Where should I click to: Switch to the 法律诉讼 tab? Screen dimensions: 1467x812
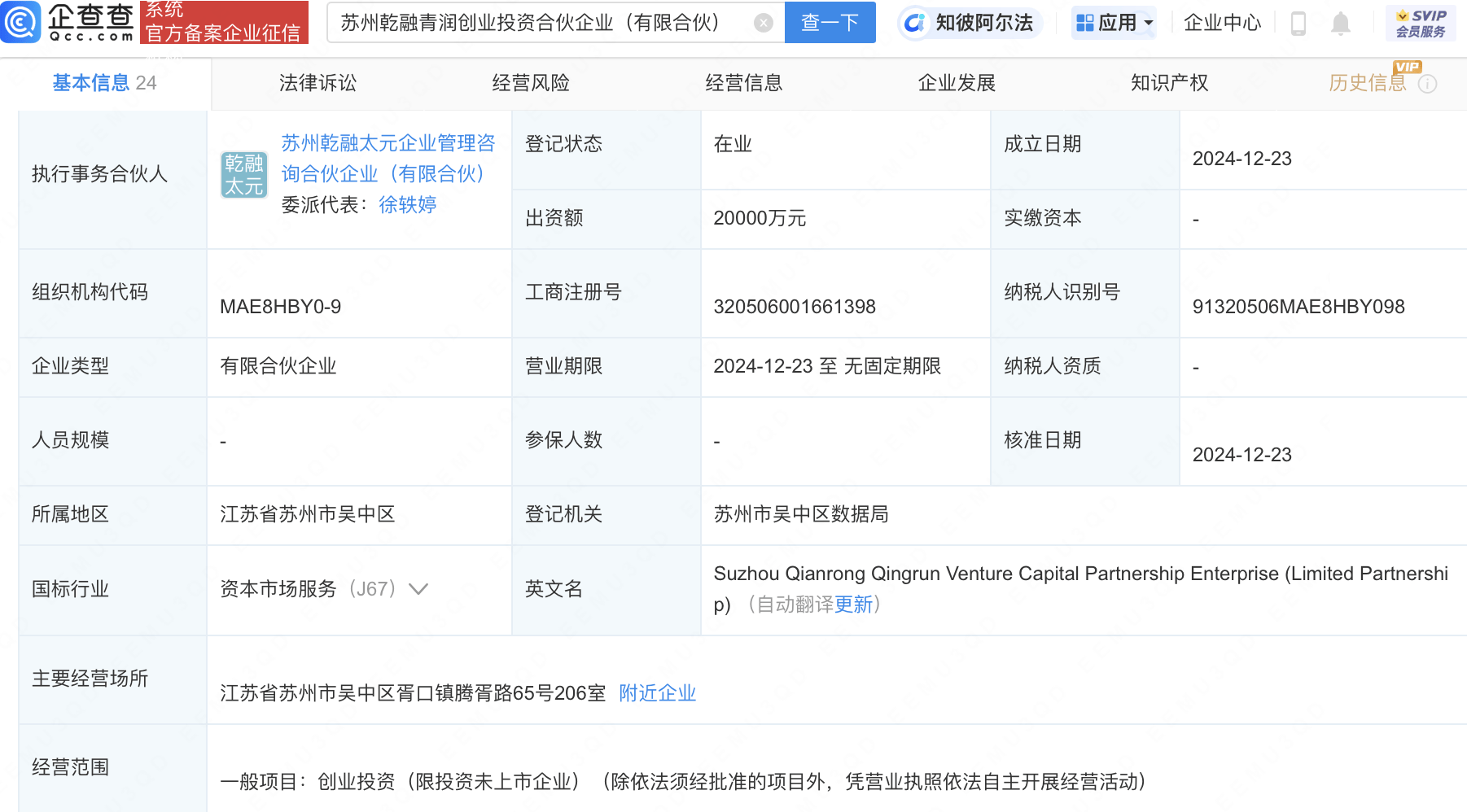[x=317, y=83]
